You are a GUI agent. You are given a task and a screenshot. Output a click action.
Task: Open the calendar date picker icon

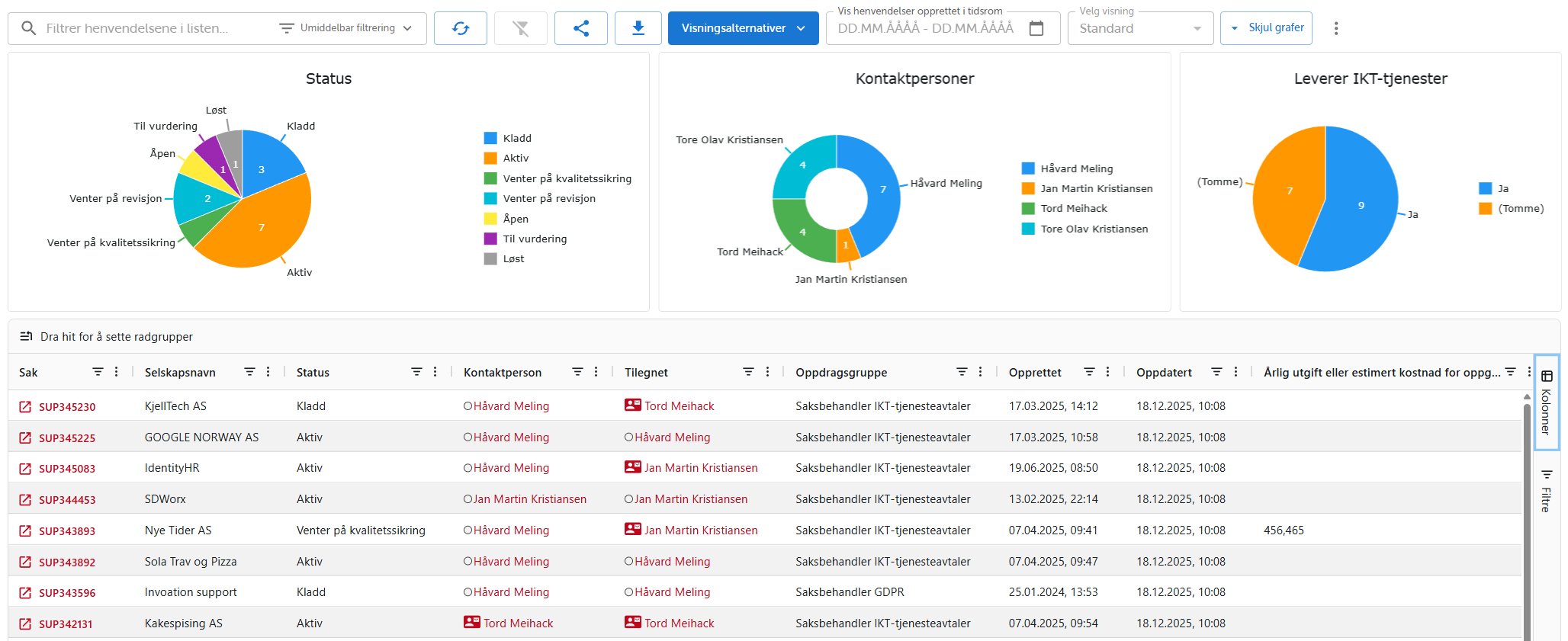point(1036,28)
